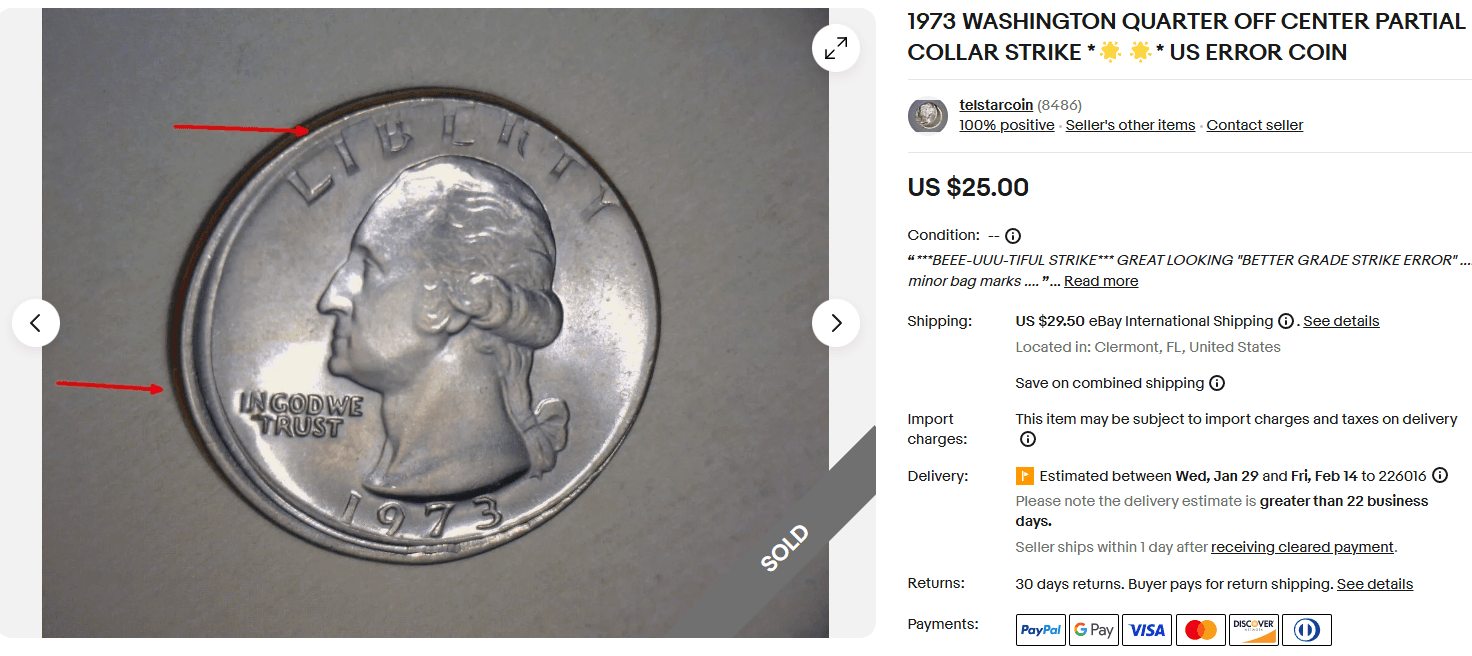
Task: Click the seller's coin avatar thumbnail
Action: [927, 115]
